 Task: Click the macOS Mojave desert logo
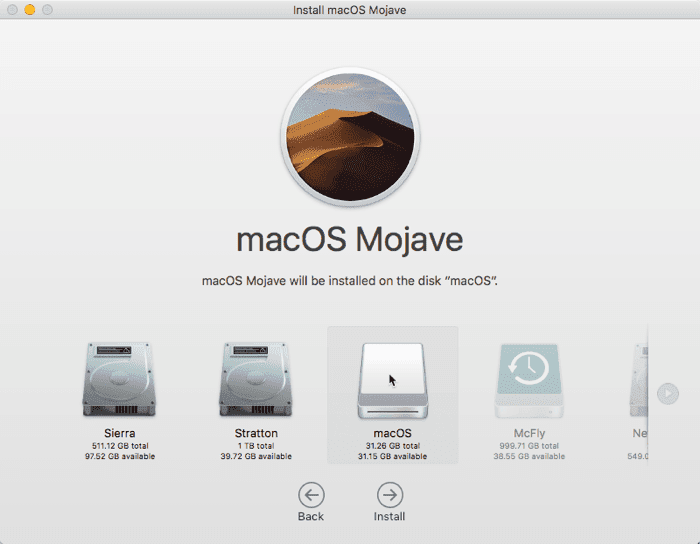[350, 137]
